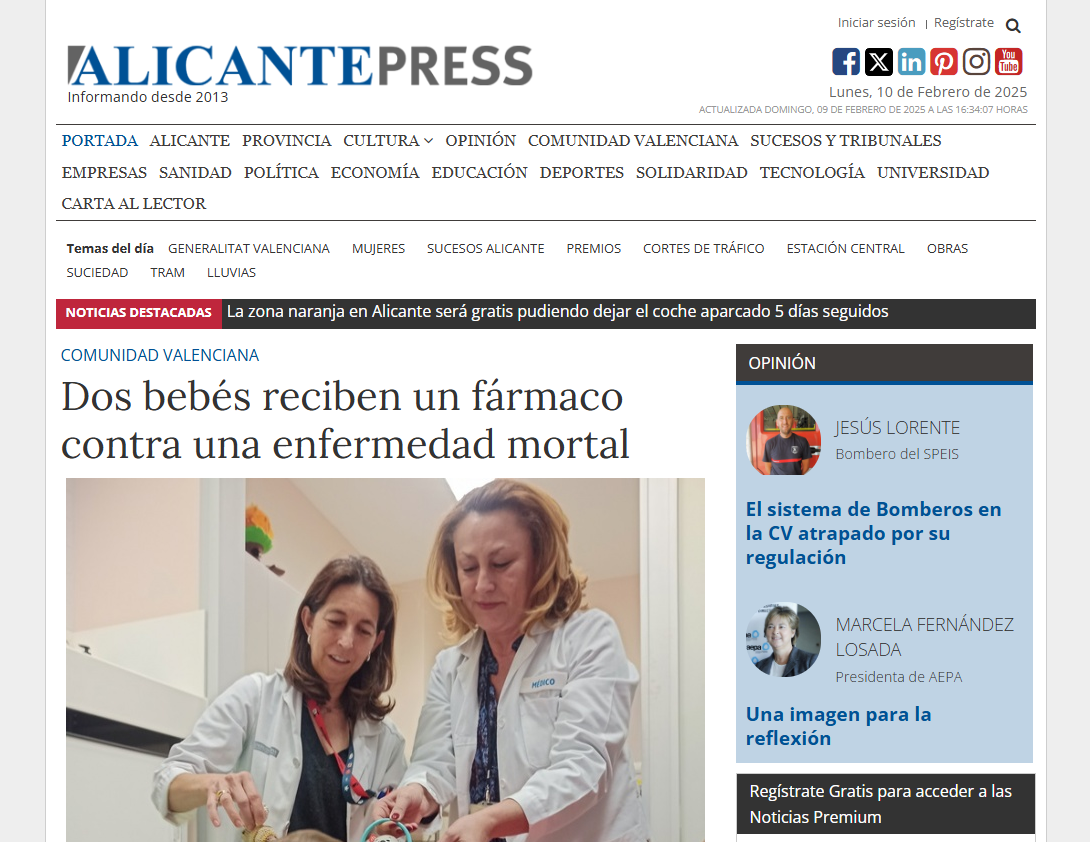Image resolution: width=1090 pixels, height=842 pixels.
Task: Open the X (Twitter) social icon
Action: (x=878, y=62)
